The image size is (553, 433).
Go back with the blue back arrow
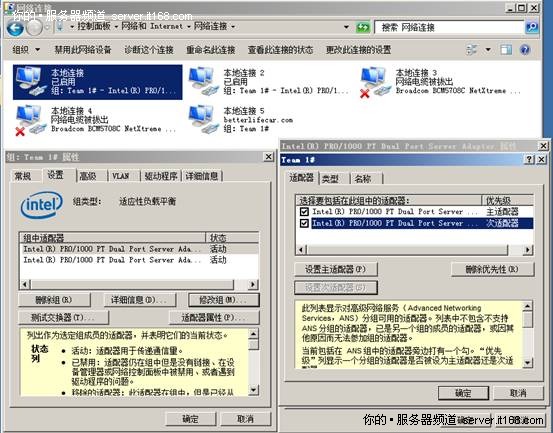click(x=15, y=28)
